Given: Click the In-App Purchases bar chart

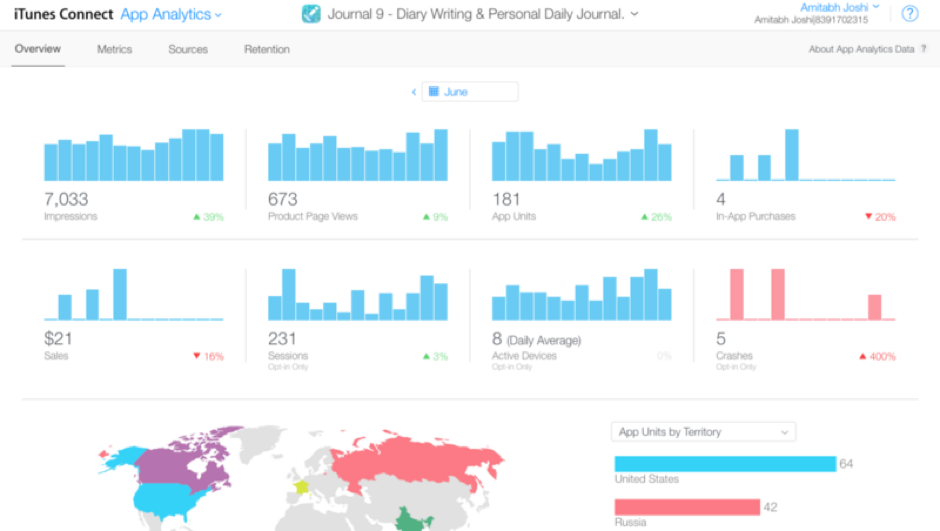Looking at the screenshot, I should [806, 155].
